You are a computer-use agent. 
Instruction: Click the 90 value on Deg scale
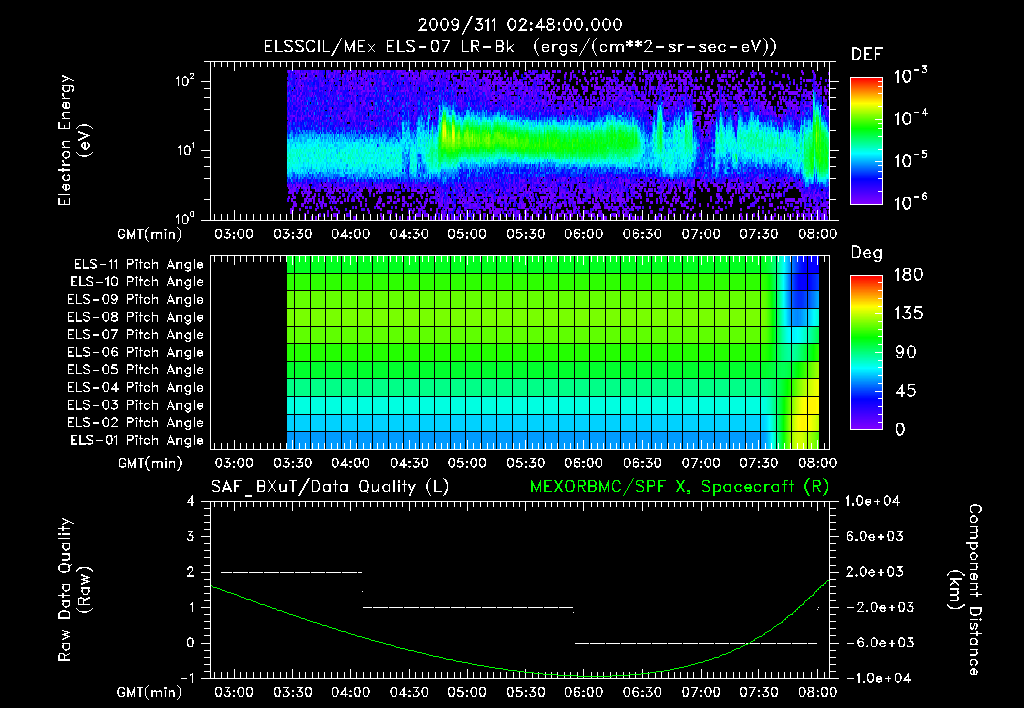point(905,352)
